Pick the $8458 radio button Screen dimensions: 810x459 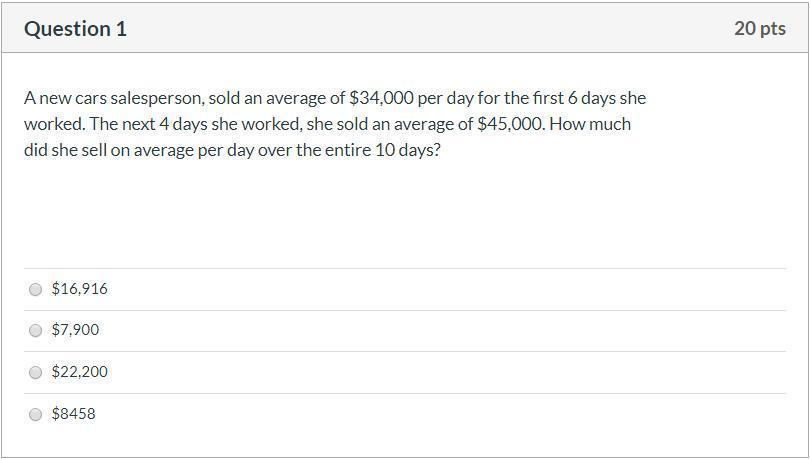36,414
